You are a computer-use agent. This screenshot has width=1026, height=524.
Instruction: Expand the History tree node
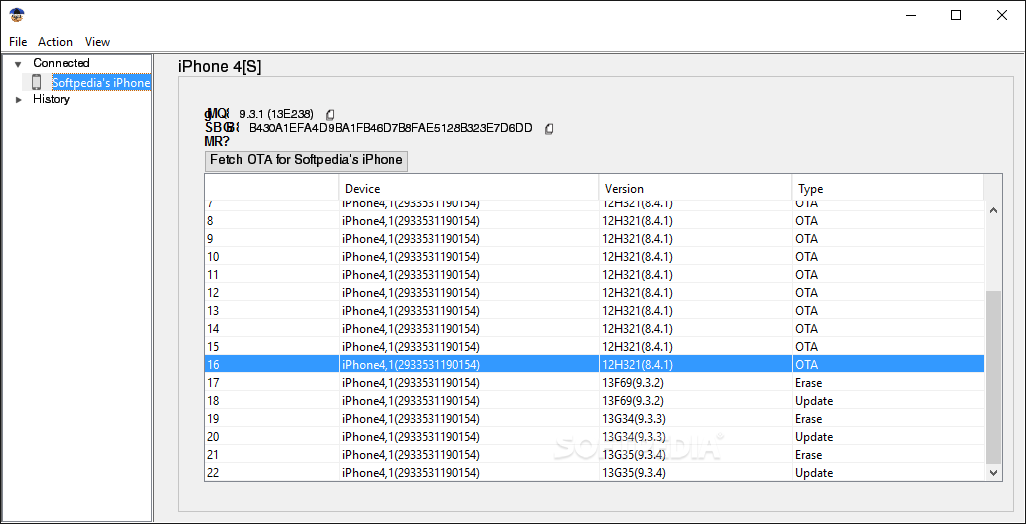pos(18,99)
